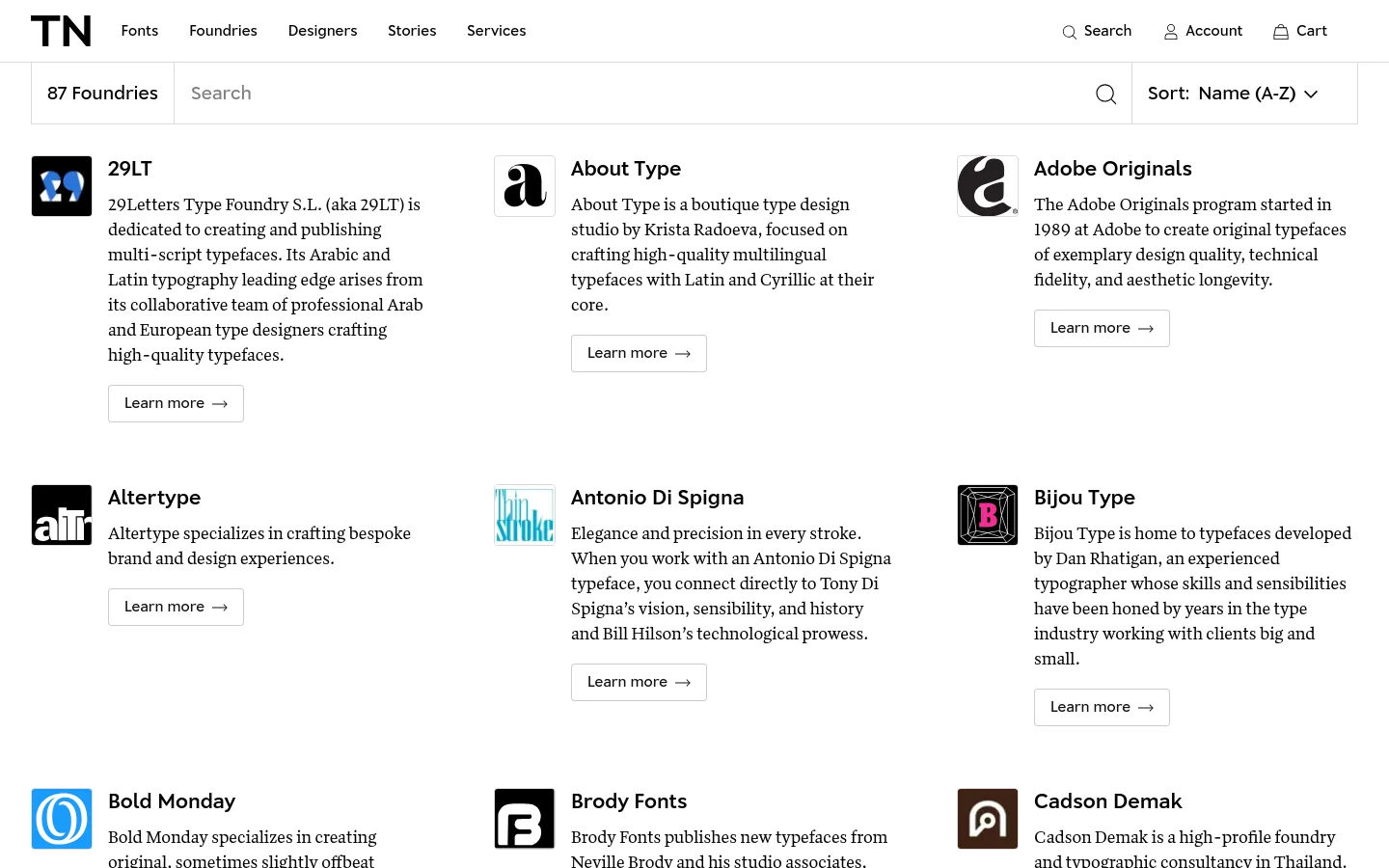Open the About Type foundry logo

525,186
